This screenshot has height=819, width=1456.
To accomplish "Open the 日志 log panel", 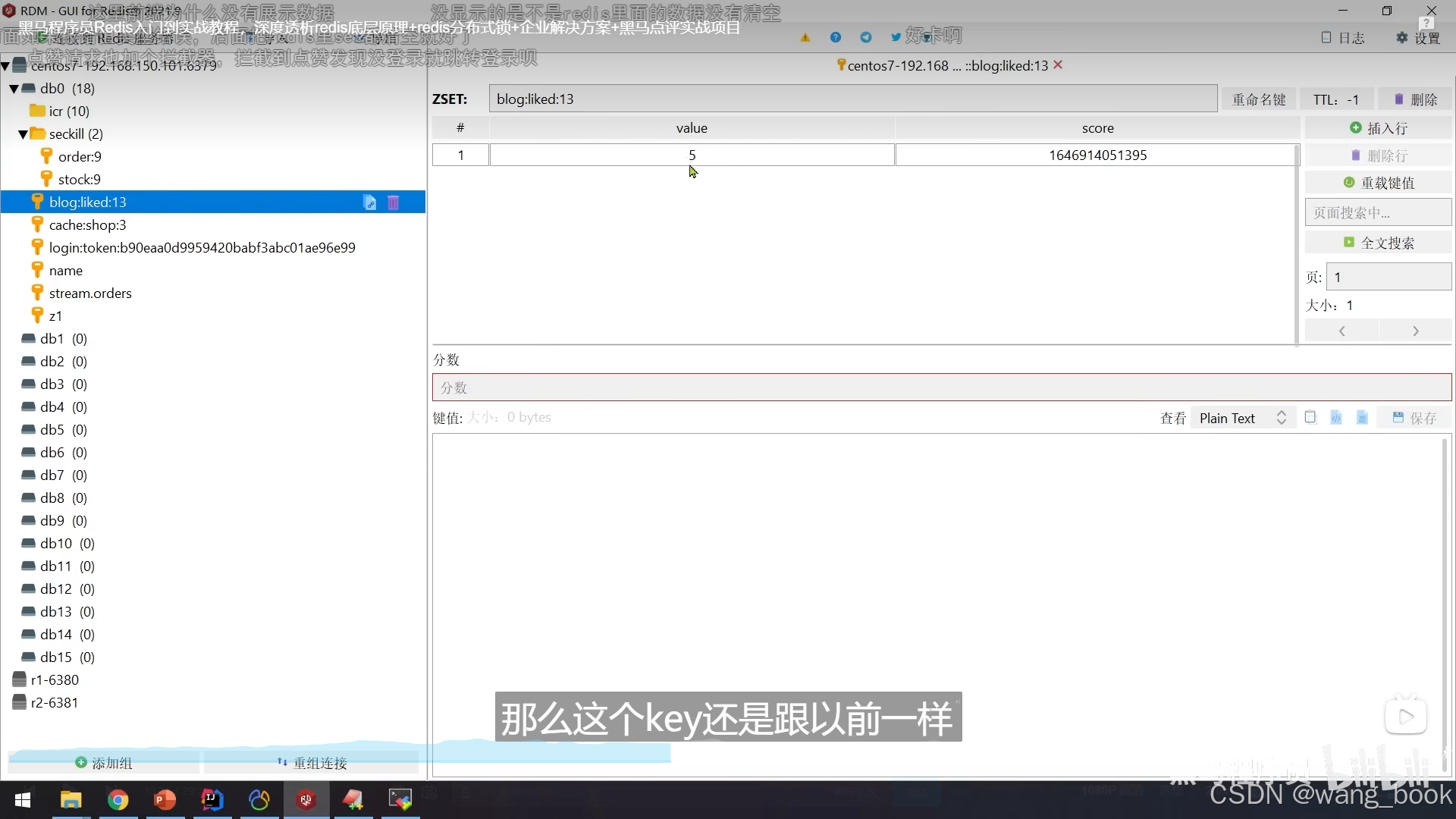I will tap(1343, 38).
